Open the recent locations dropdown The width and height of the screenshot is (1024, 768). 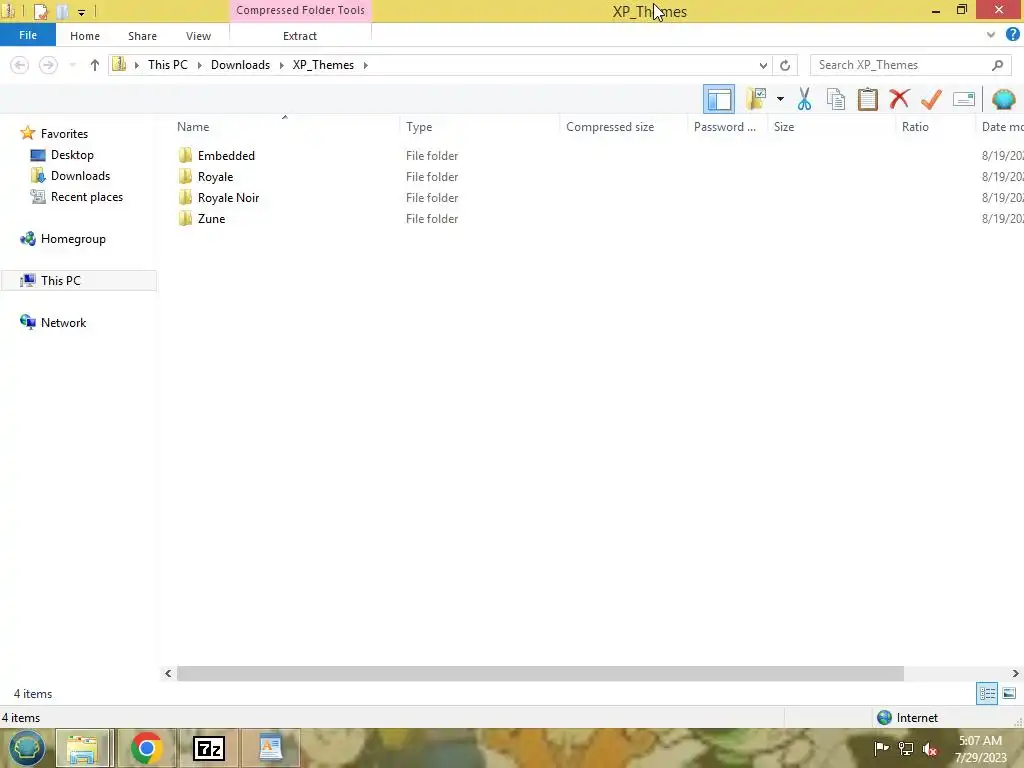coord(72,65)
